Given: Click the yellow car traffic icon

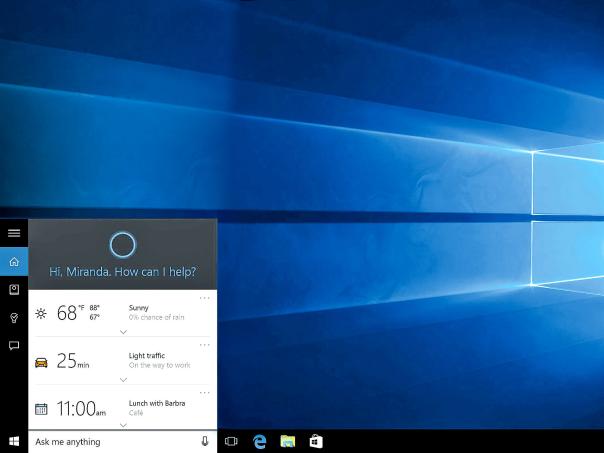Looking at the screenshot, I should 41,362.
